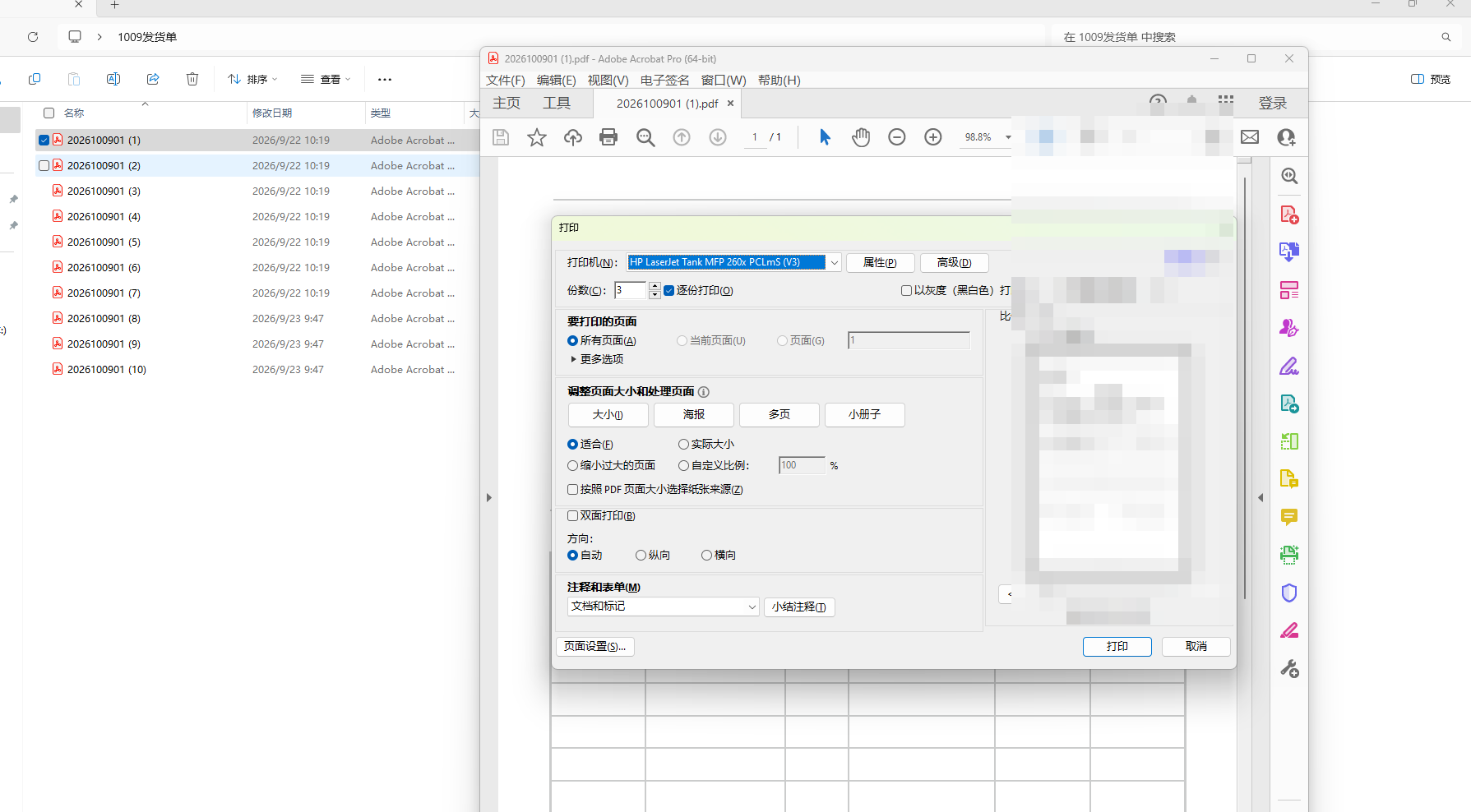Image resolution: width=1471 pixels, height=812 pixels.
Task: Open the 文件(F) menu
Action: (x=505, y=80)
